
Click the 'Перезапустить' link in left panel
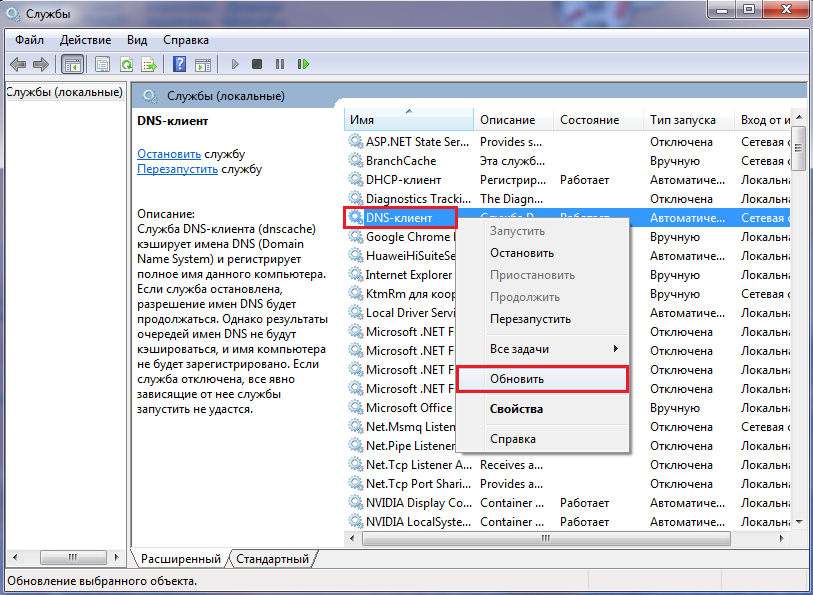click(x=177, y=169)
